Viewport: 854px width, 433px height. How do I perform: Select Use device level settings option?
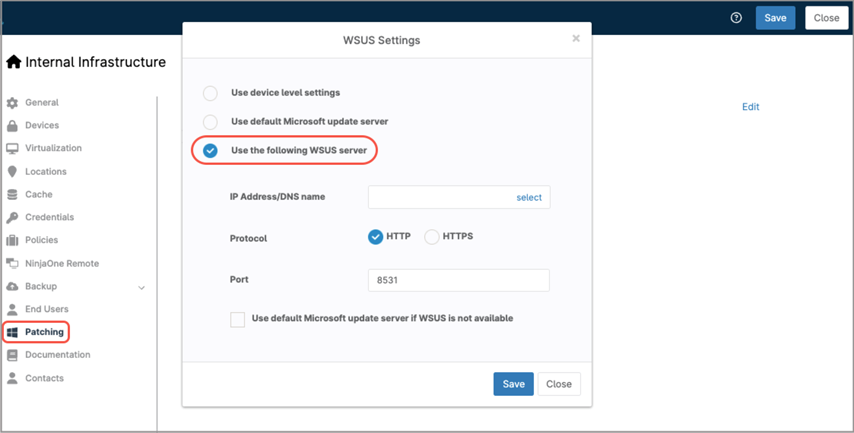click(210, 93)
